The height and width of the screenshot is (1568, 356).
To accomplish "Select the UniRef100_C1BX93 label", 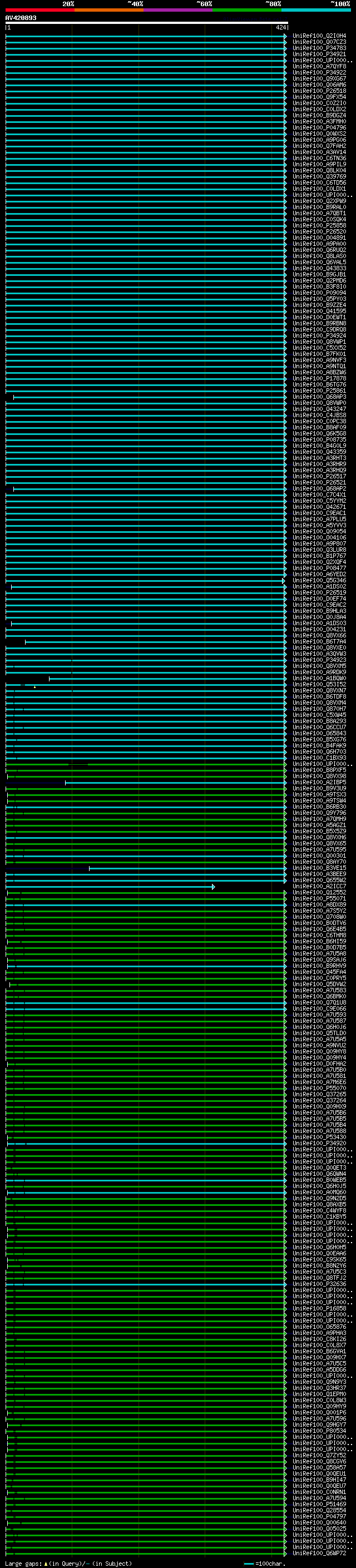I will click(x=319, y=758).
